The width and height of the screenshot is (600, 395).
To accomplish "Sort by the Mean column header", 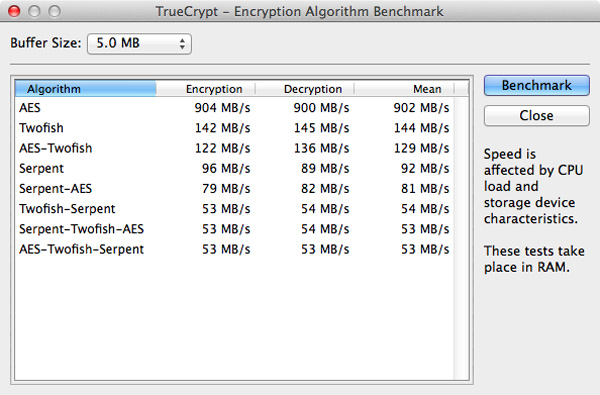I will point(404,89).
